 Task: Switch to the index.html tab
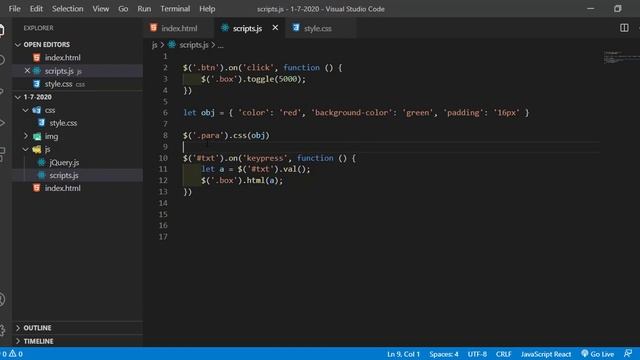[178, 28]
